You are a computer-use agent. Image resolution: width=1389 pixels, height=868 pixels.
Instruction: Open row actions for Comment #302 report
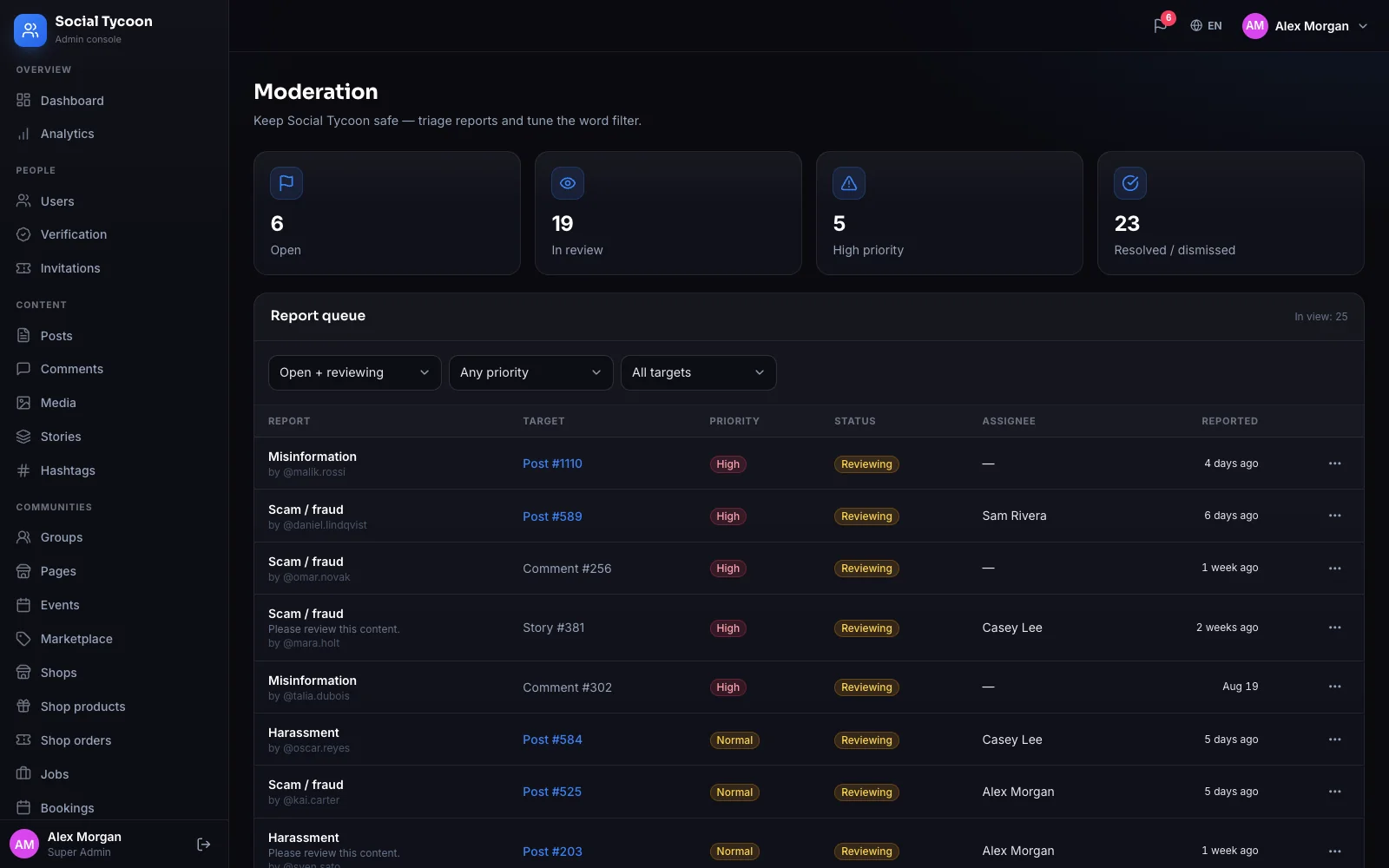[1335, 687]
